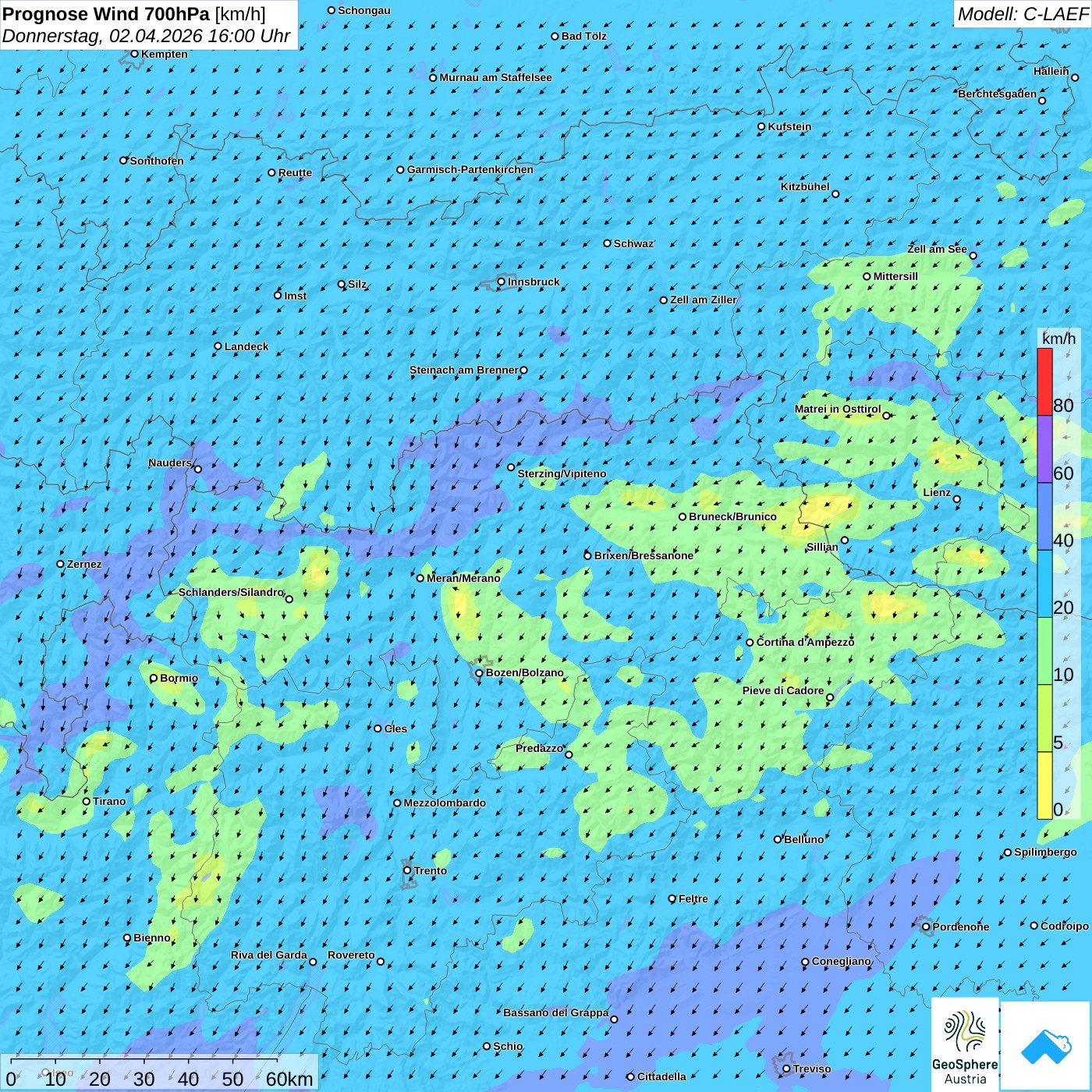Select the red 80+ km/h legend color

1044,381
